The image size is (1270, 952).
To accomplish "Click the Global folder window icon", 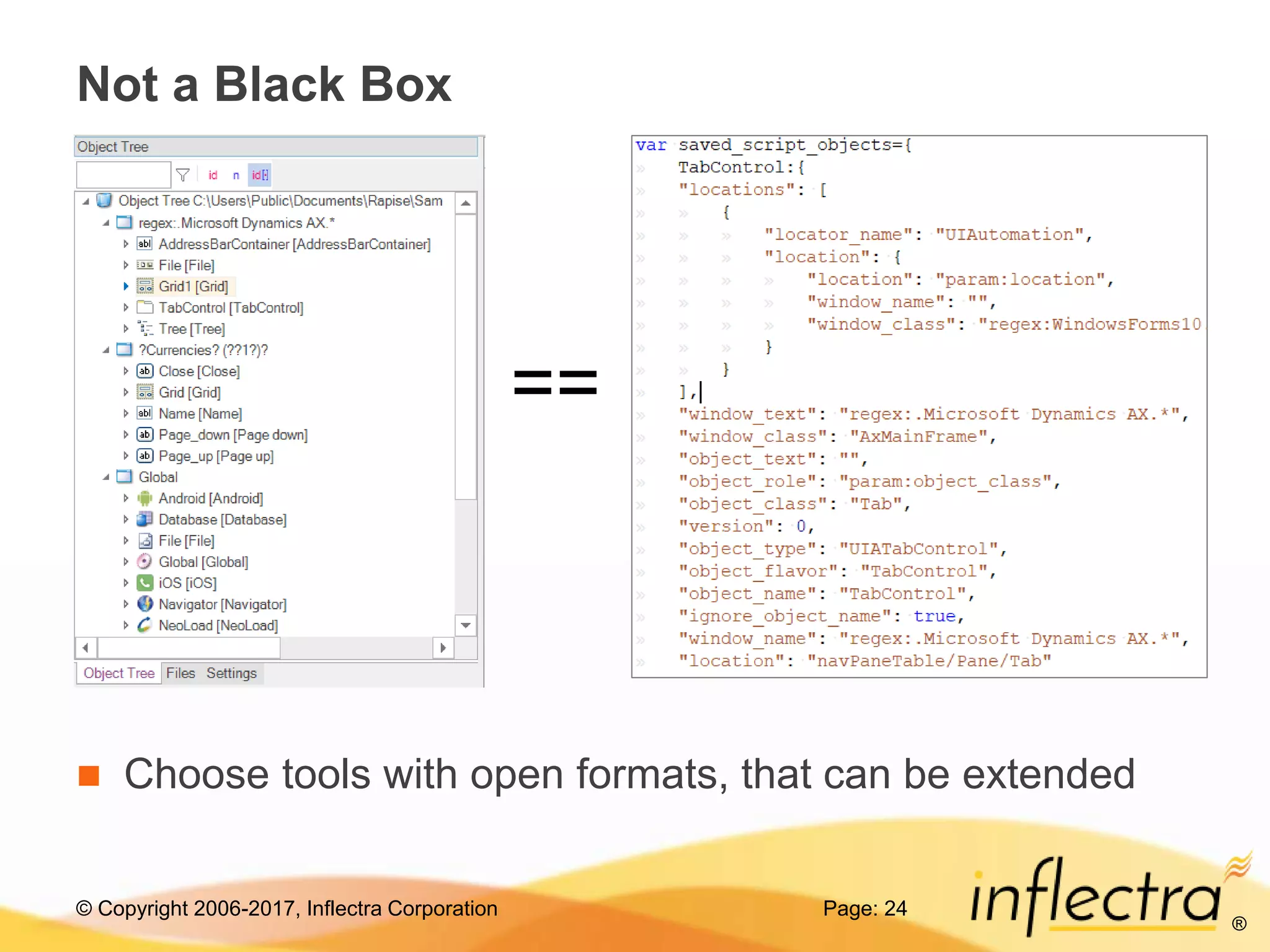I will 125,477.
